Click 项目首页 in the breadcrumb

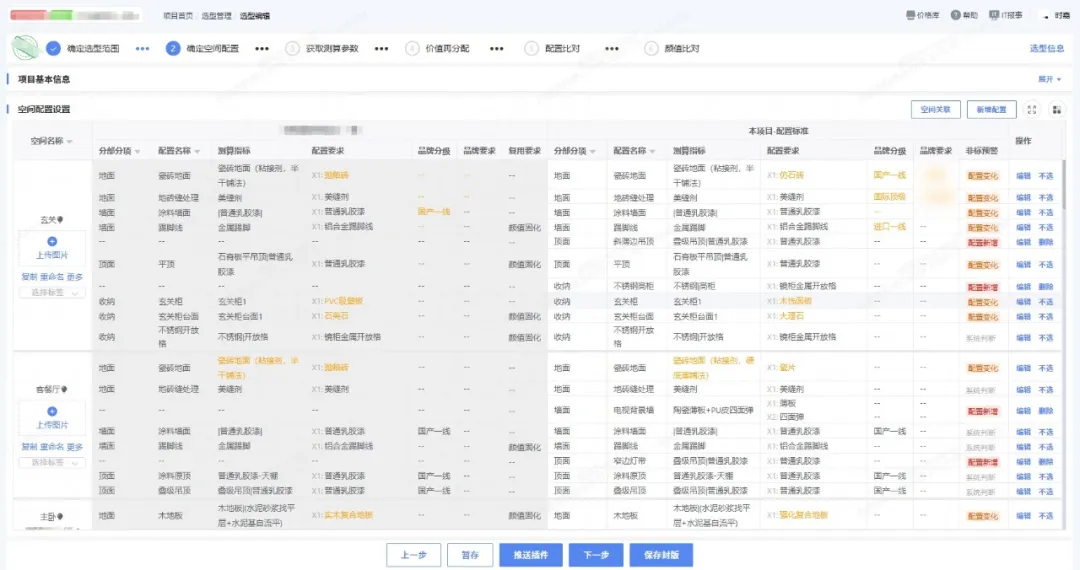[x=177, y=16]
